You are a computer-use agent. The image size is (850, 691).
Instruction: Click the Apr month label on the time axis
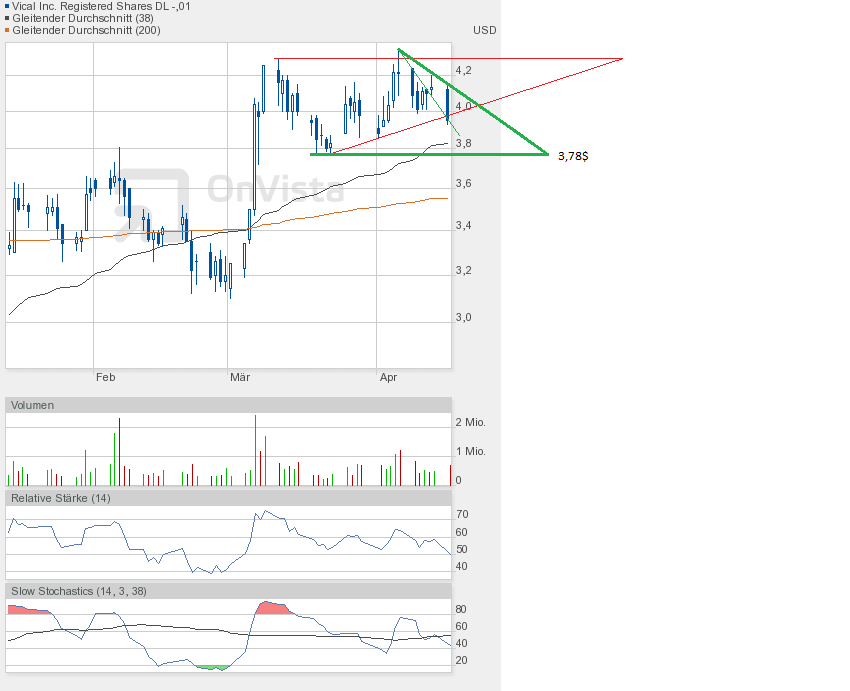pyautogui.click(x=388, y=377)
